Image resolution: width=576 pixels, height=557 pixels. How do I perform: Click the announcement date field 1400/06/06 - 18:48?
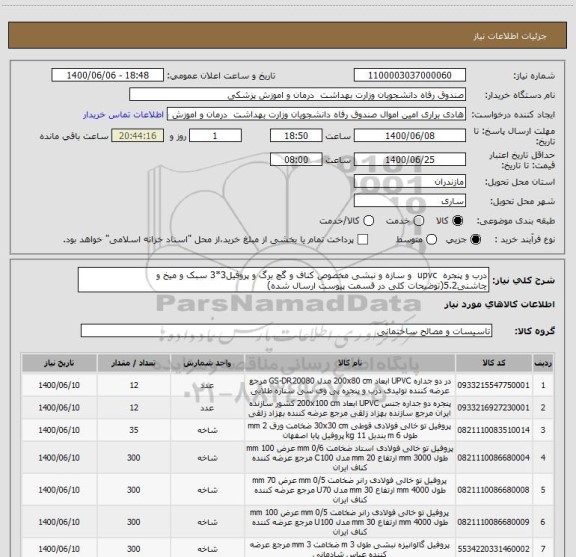pyautogui.click(x=108, y=75)
